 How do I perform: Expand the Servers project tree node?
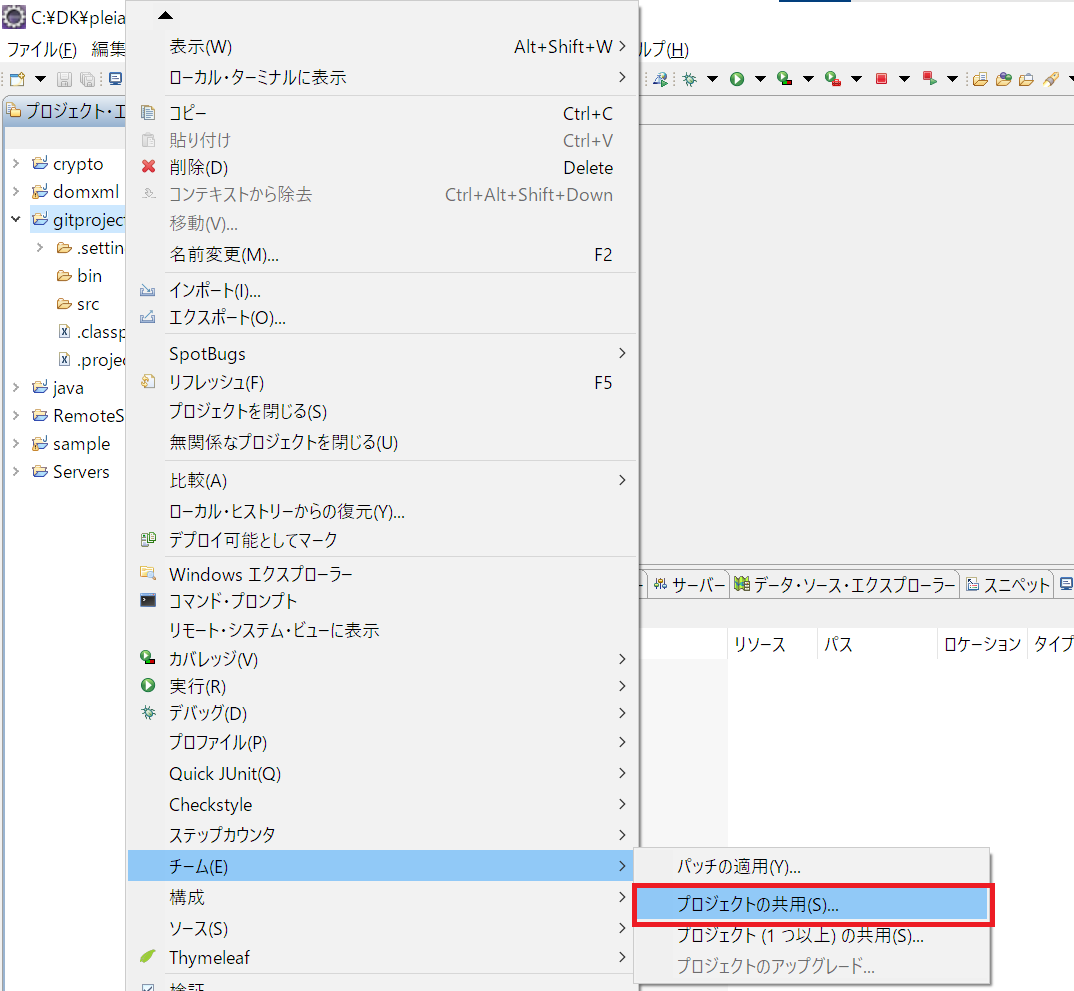point(16,471)
